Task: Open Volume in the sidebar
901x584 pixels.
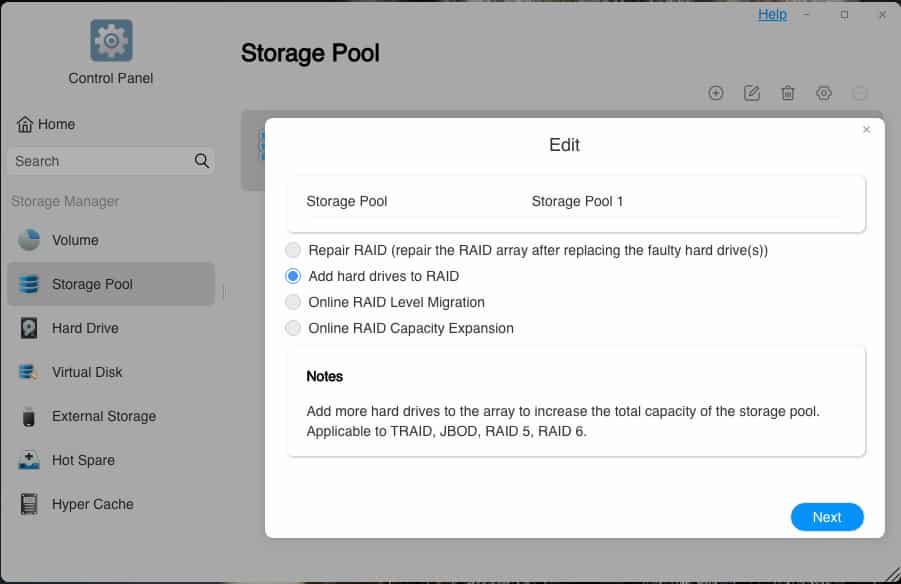Action: (75, 240)
